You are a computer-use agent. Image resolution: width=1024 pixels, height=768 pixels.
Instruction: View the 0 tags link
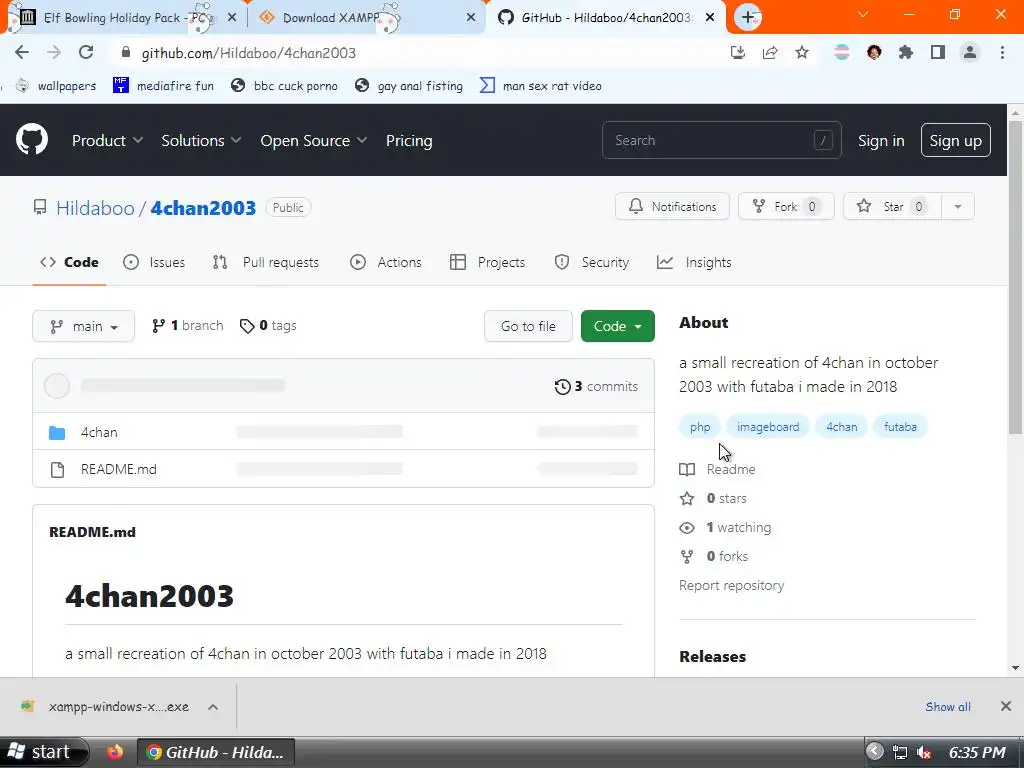[268, 325]
